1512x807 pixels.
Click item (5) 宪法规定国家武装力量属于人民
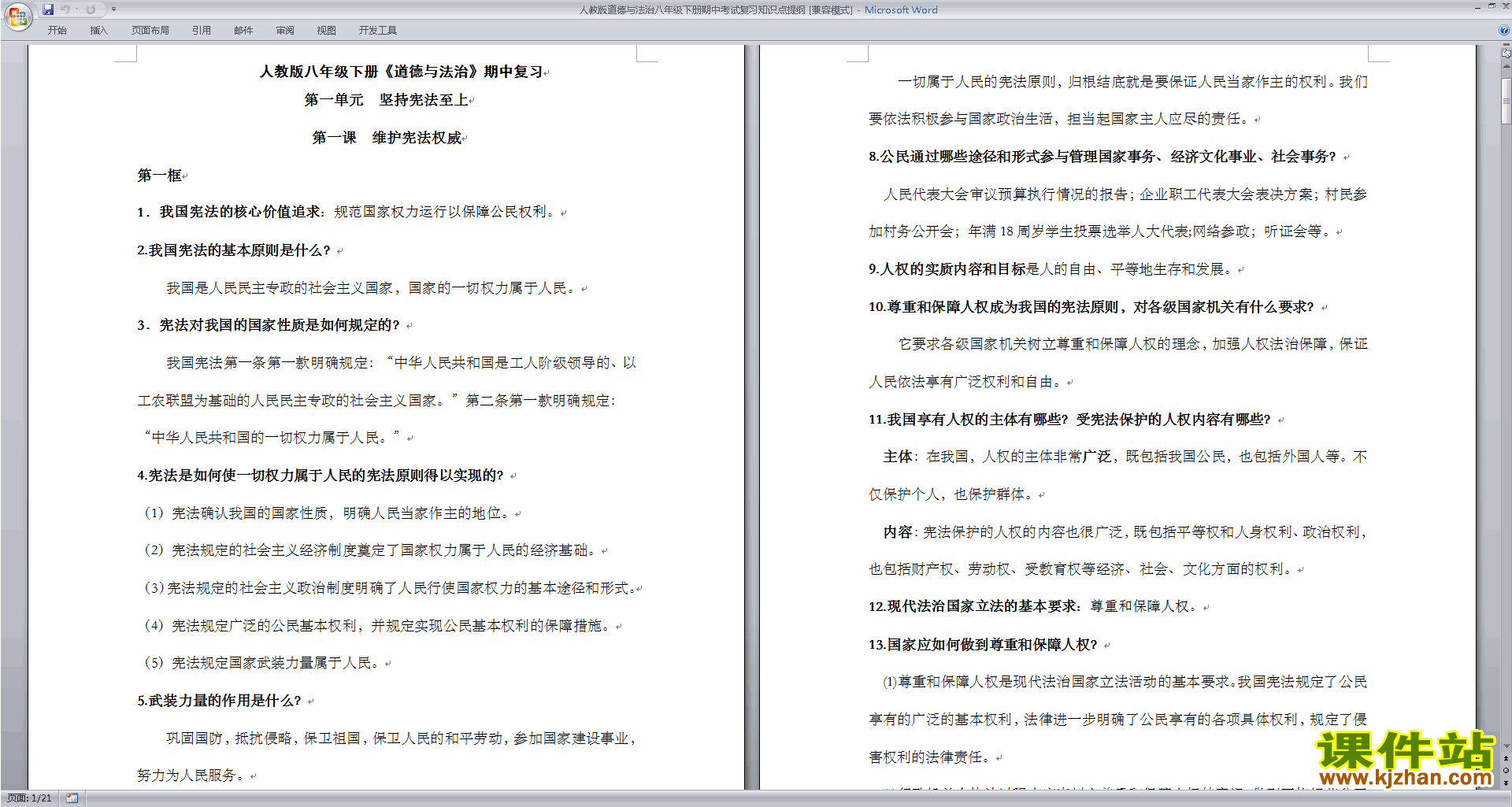262,663
